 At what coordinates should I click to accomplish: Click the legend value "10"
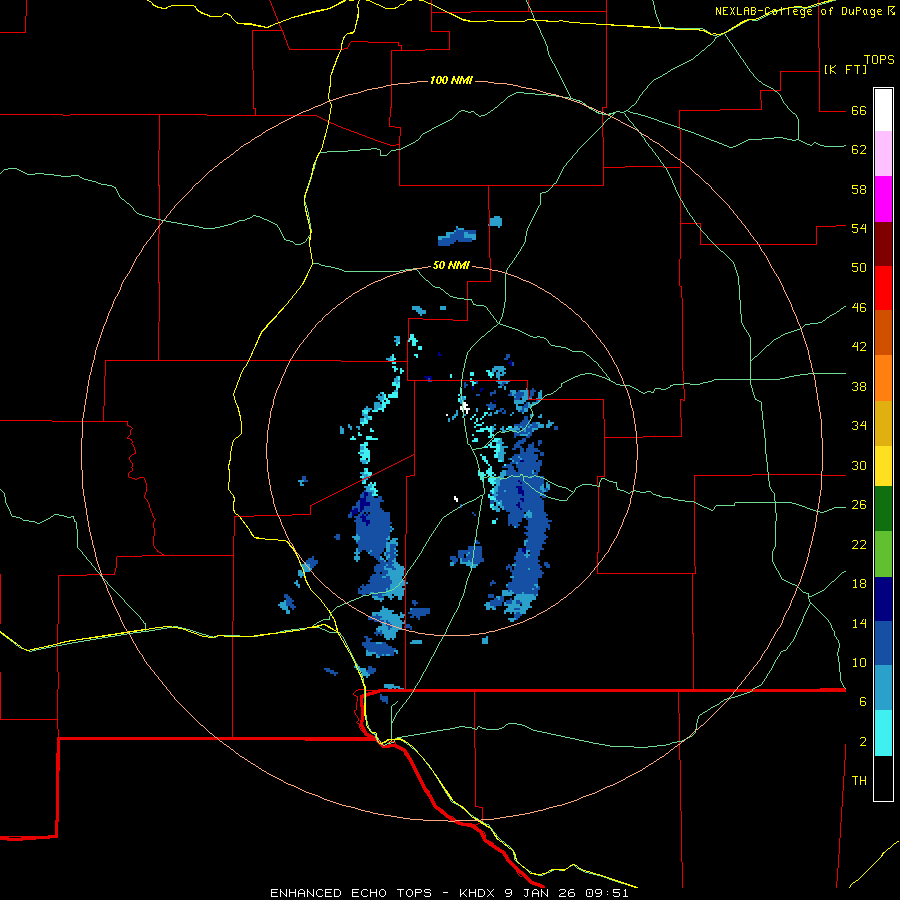coord(859,663)
